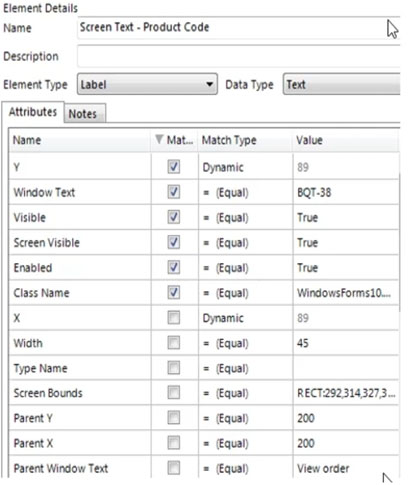Image resolution: width=411 pixels, height=485 pixels.
Task: Click the sort arrow icon in Match column header
Action: [159, 139]
